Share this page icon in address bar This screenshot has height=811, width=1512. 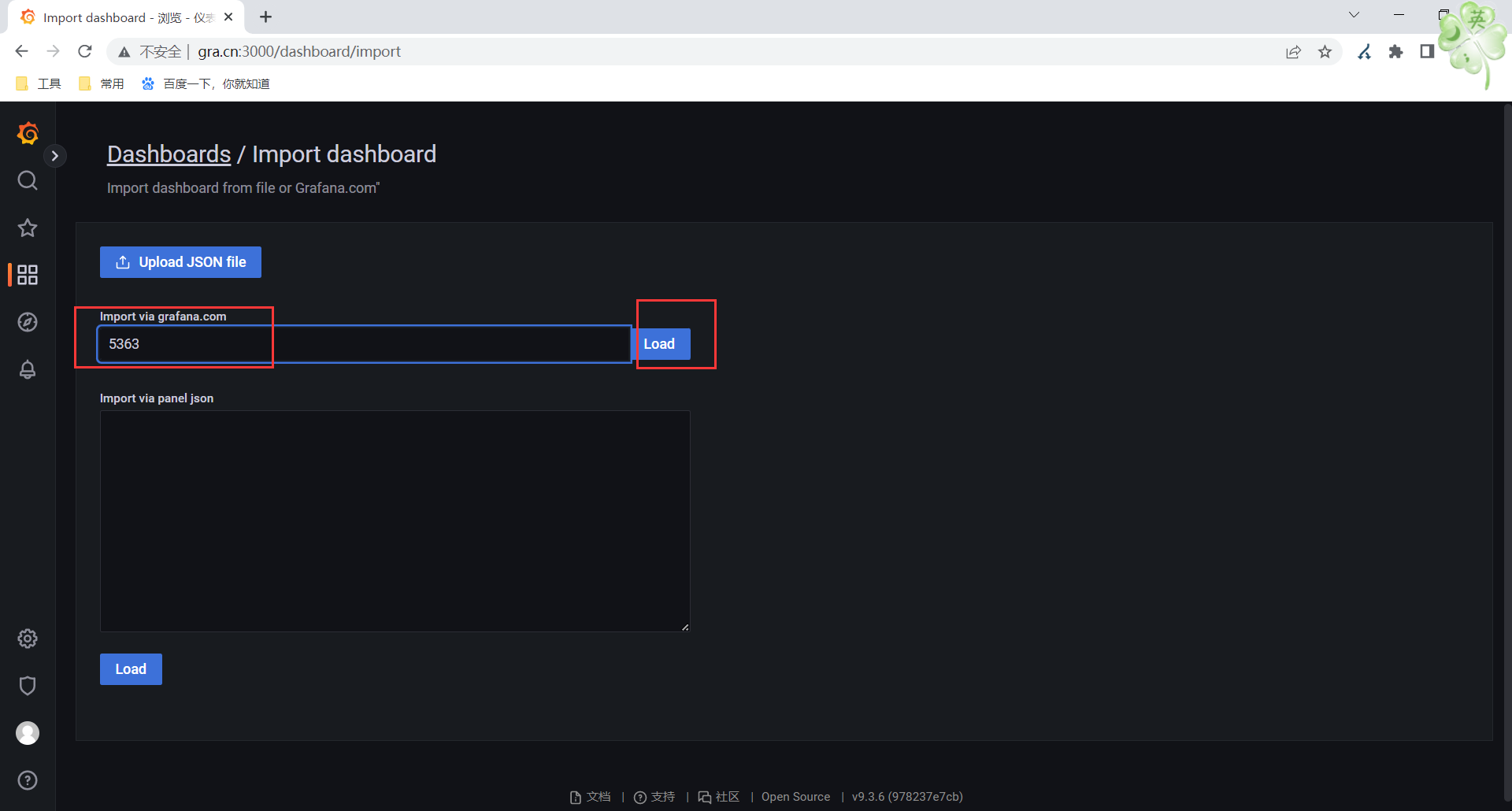[x=1293, y=52]
